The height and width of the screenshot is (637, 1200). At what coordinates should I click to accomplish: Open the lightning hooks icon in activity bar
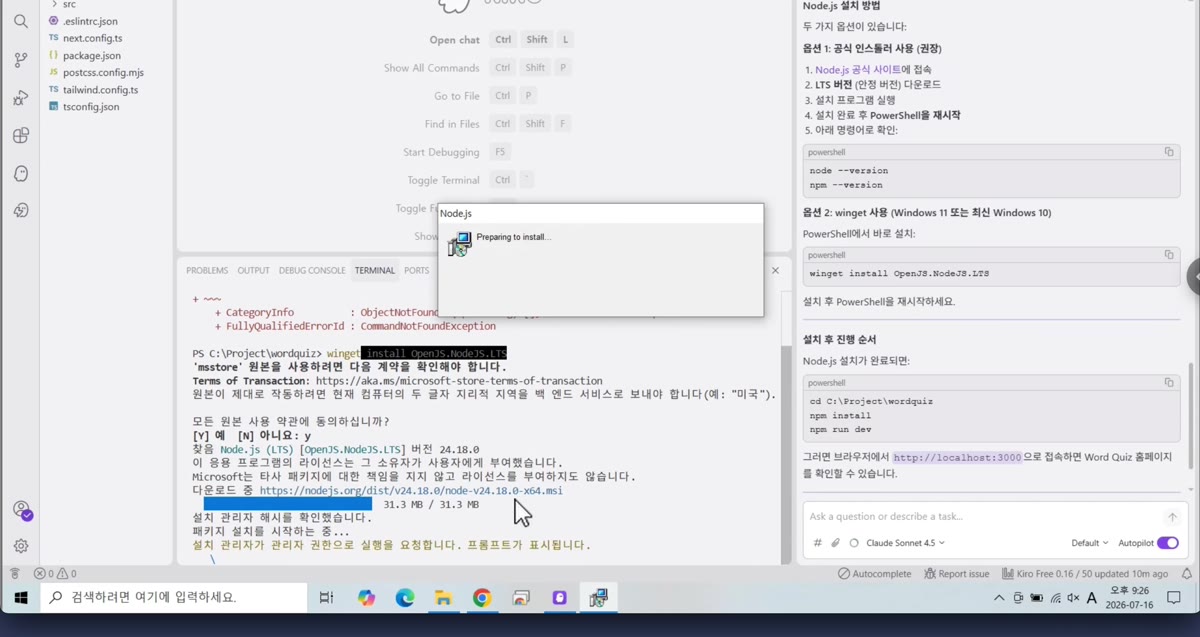click(21, 211)
